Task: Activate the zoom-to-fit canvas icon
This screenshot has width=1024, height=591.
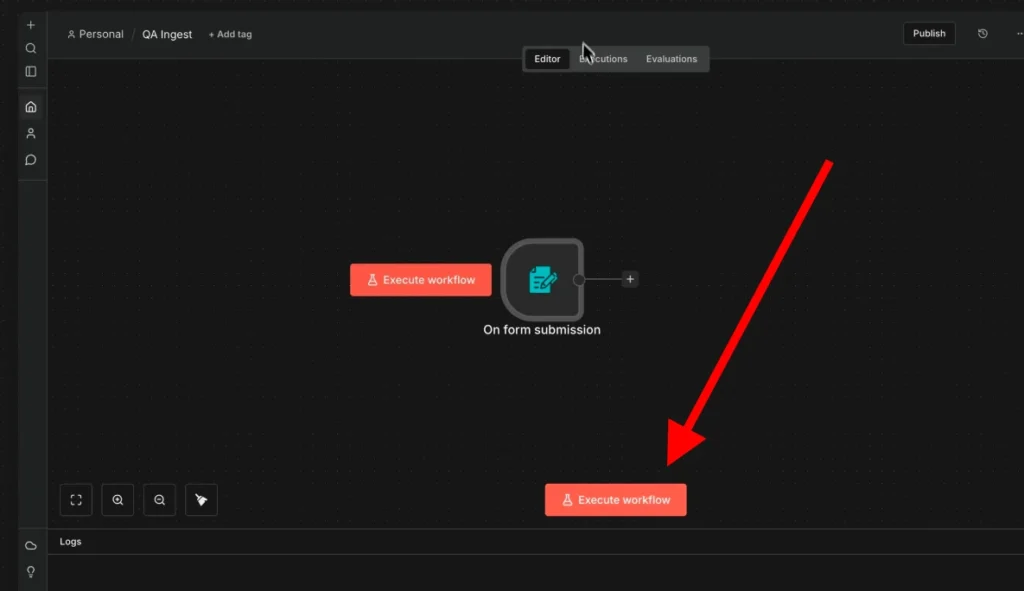Action: click(75, 499)
